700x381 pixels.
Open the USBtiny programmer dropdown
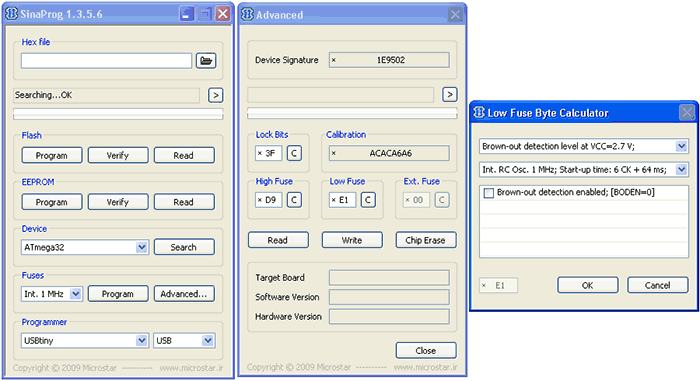pyautogui.click(x=142, y=340)
